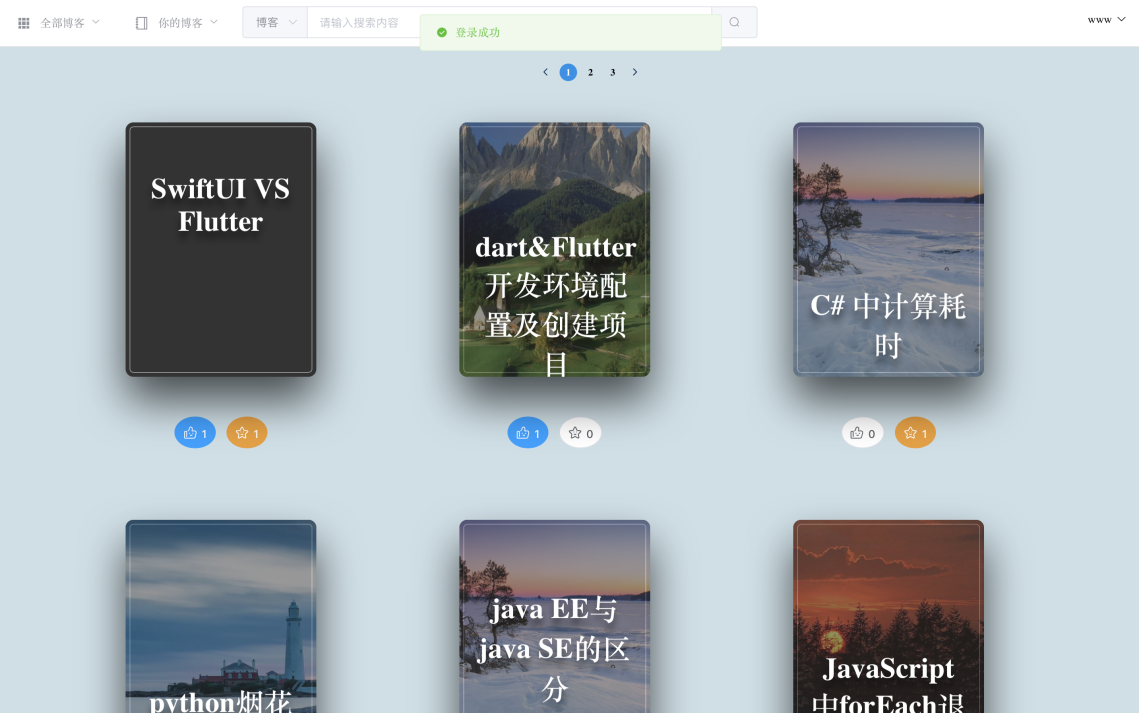Image resolution: width=1139 pixels, height=713 pixels.
Task: Select page 1 in pagination
Action: tap(568, 72)
